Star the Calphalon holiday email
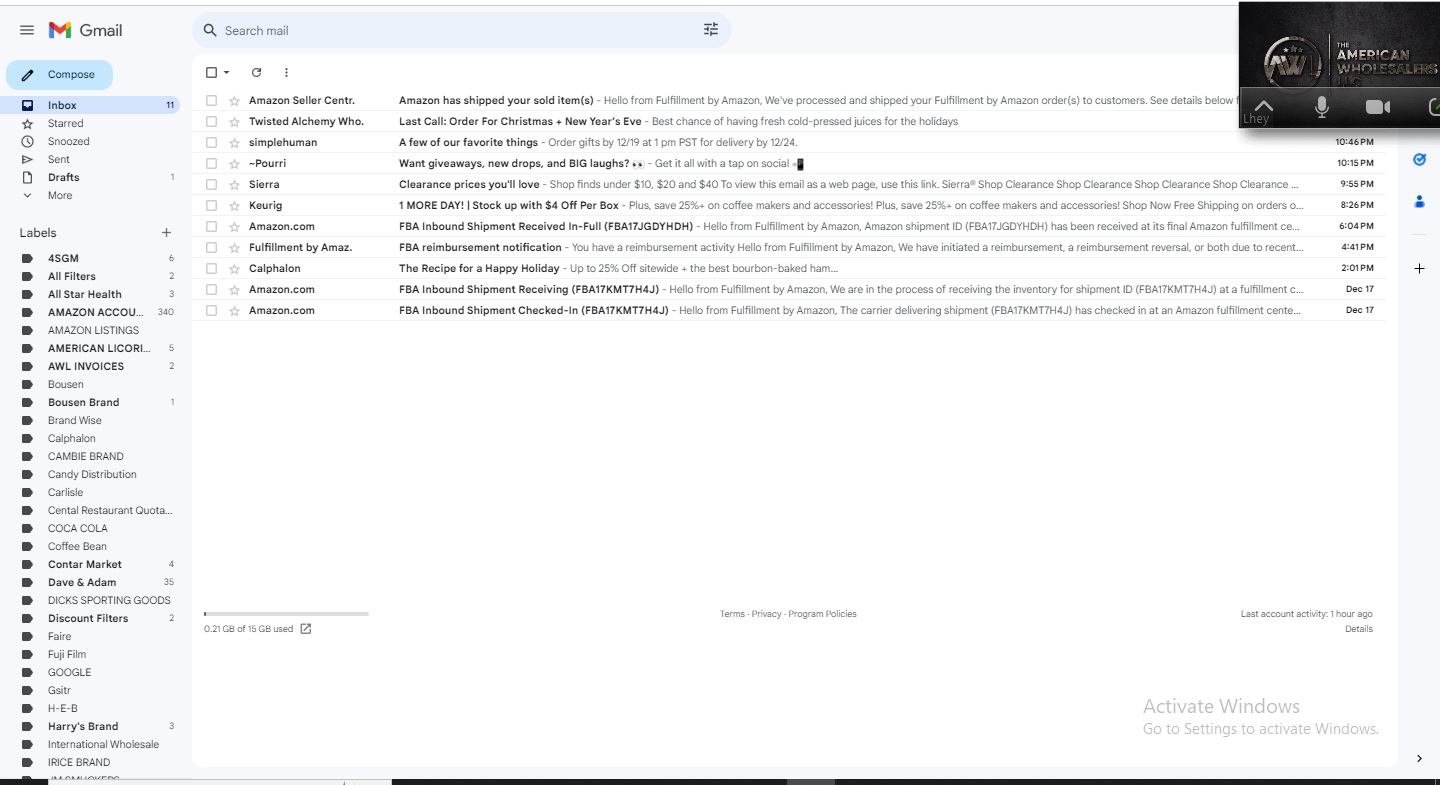1440x785 pixels. pyautogui.click(x=234, y=268)
